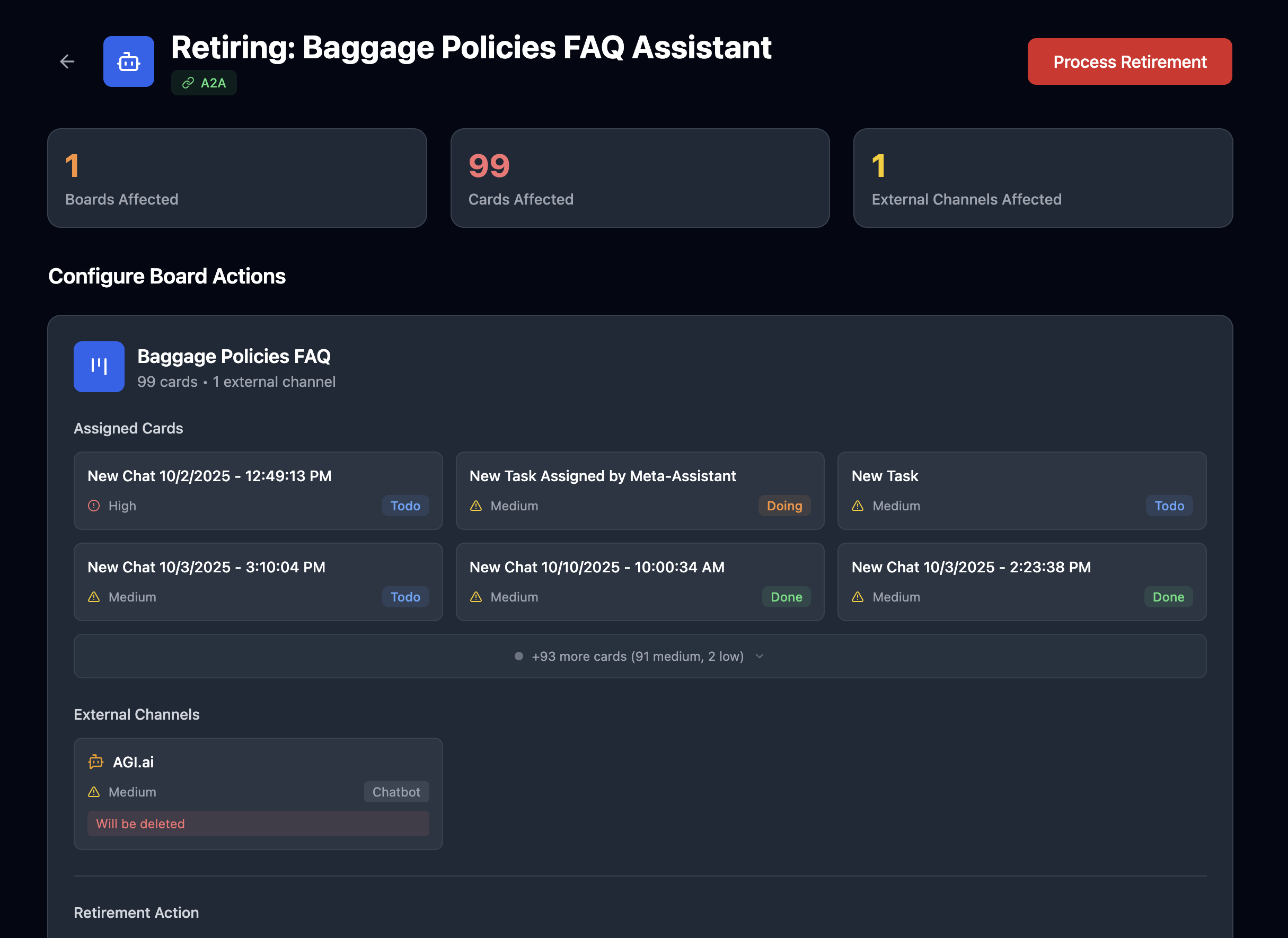Click warning icon on Meta-Assistant task card
This screenshot has height=938, width=1288.
476,506
